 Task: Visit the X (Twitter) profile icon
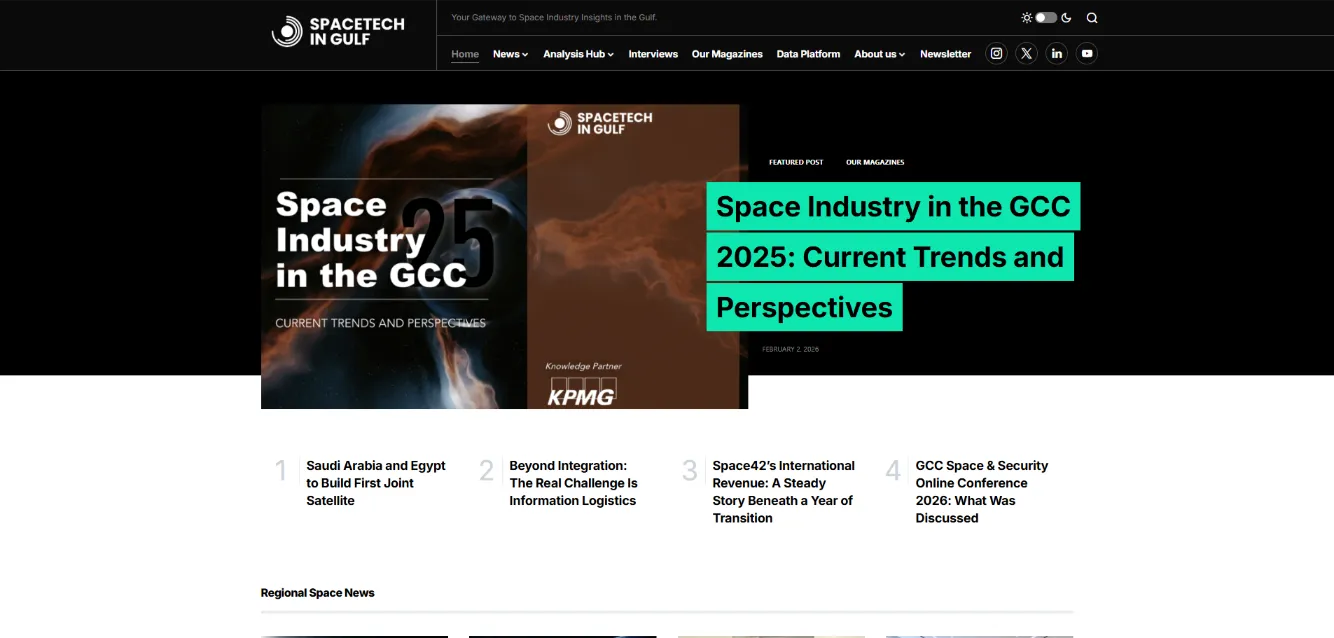tap(1026, 54)
